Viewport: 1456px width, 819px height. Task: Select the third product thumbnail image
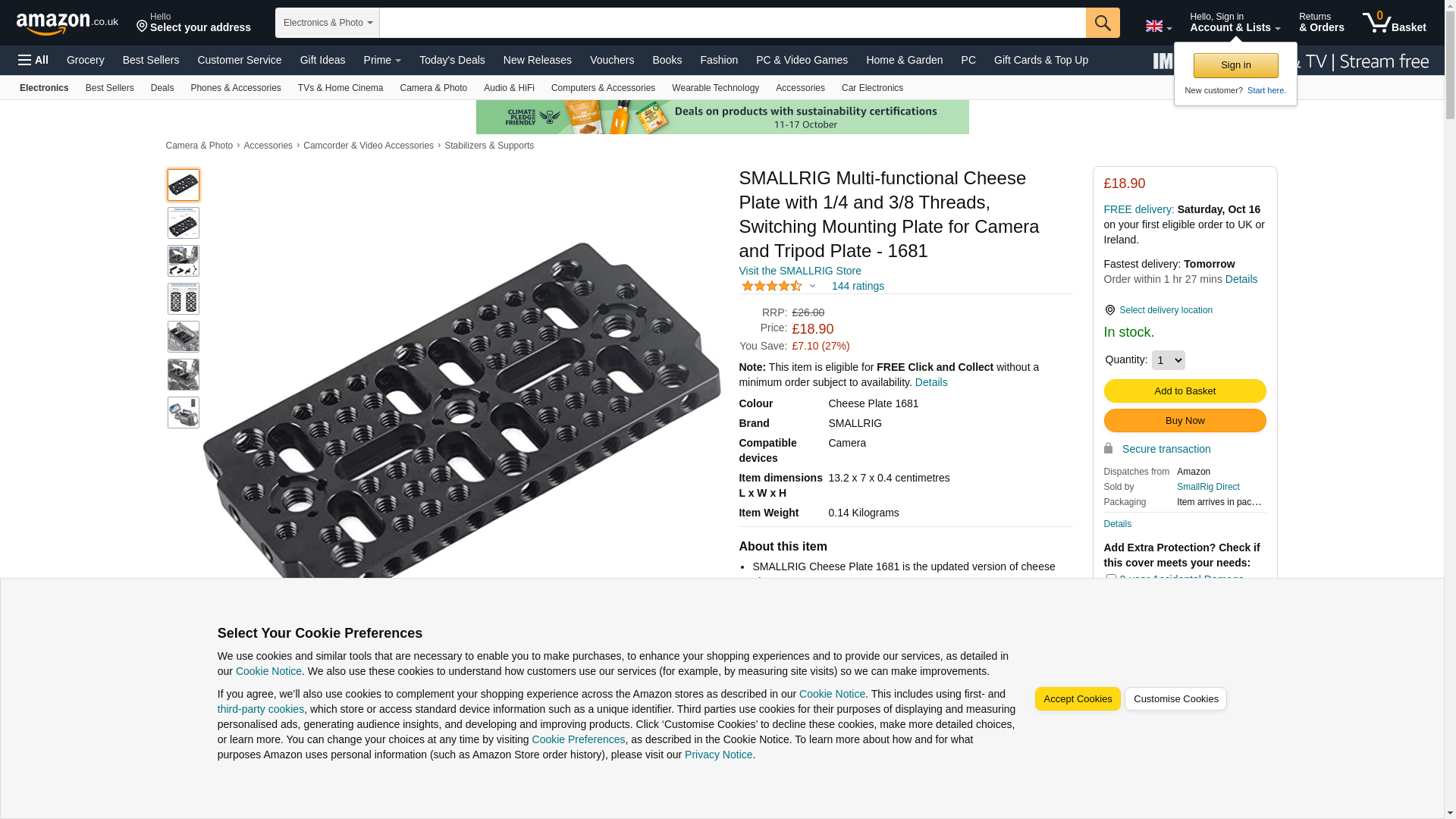click(x=184, y=261)
